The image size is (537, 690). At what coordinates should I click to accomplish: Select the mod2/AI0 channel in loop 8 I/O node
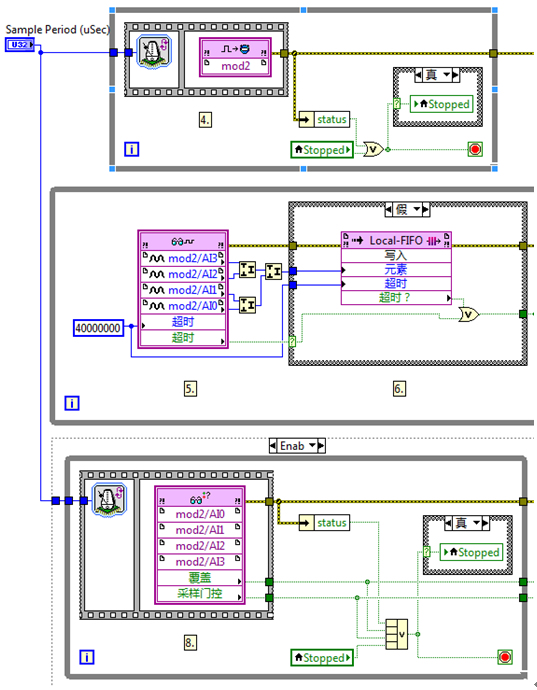tap(200, 514)
